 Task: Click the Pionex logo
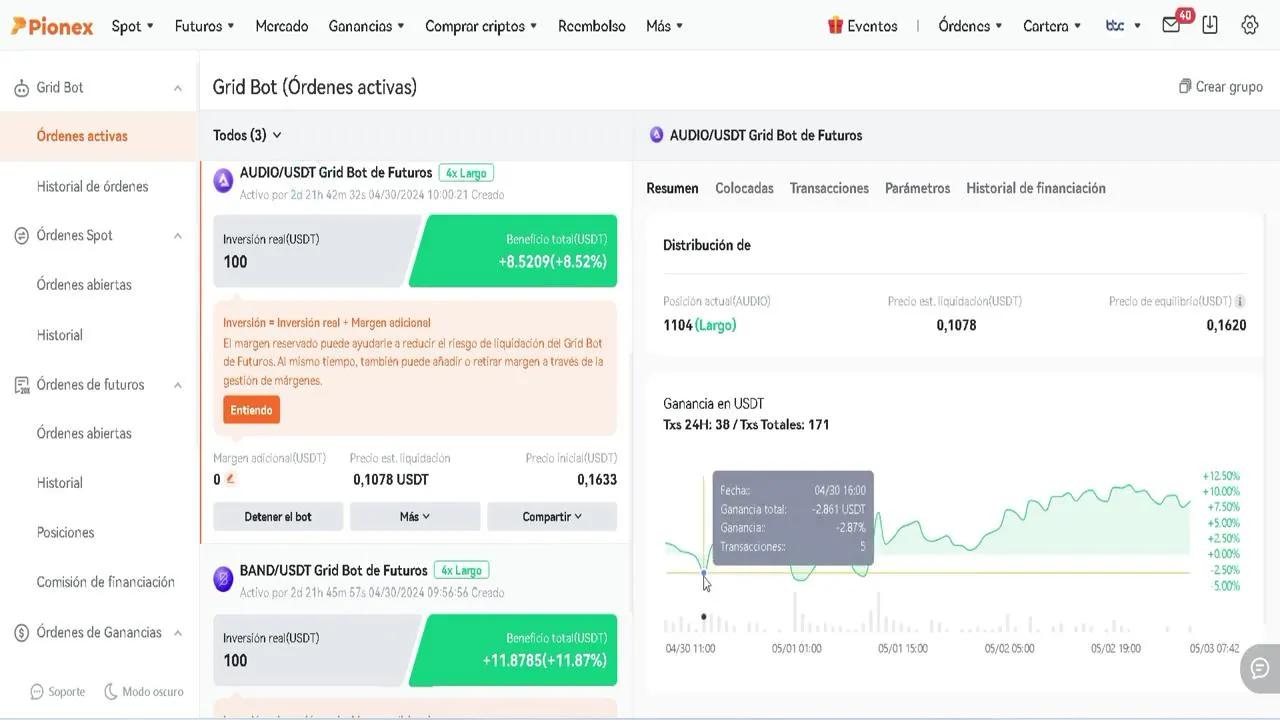(x=52, y=26)
